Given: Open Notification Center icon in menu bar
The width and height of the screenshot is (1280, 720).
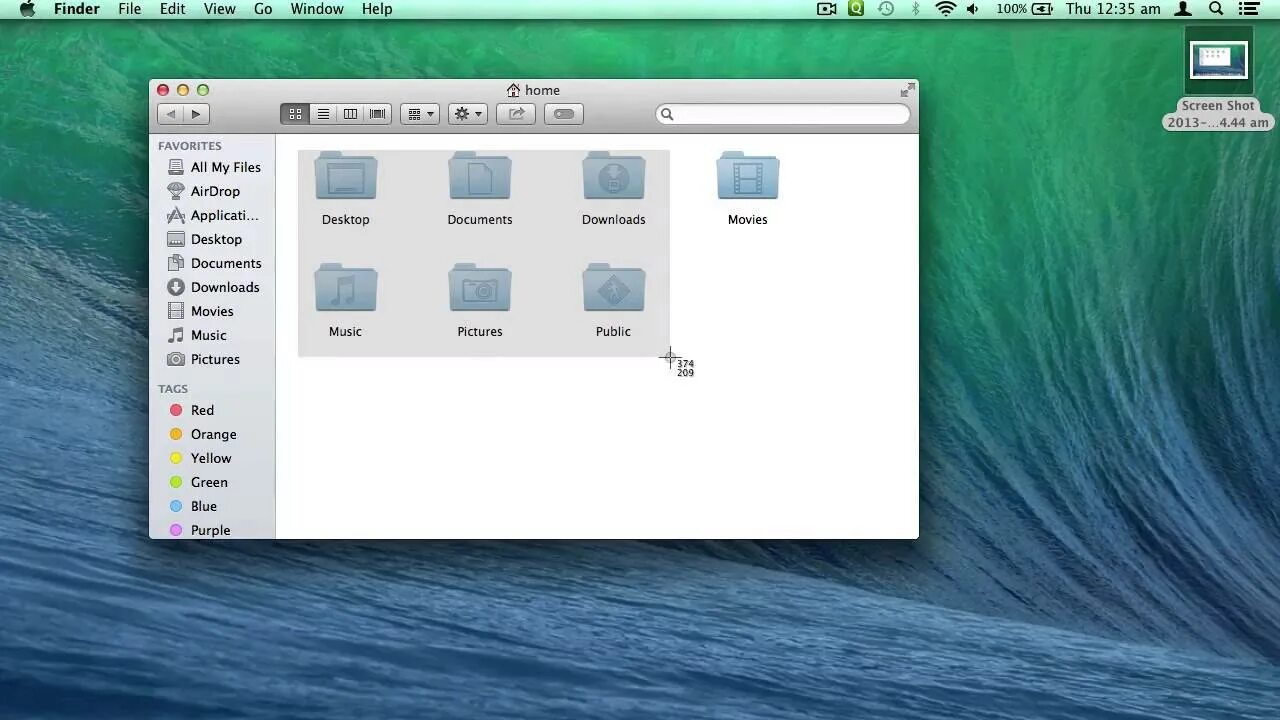Looking at the screenshot, I should 1249,9.
